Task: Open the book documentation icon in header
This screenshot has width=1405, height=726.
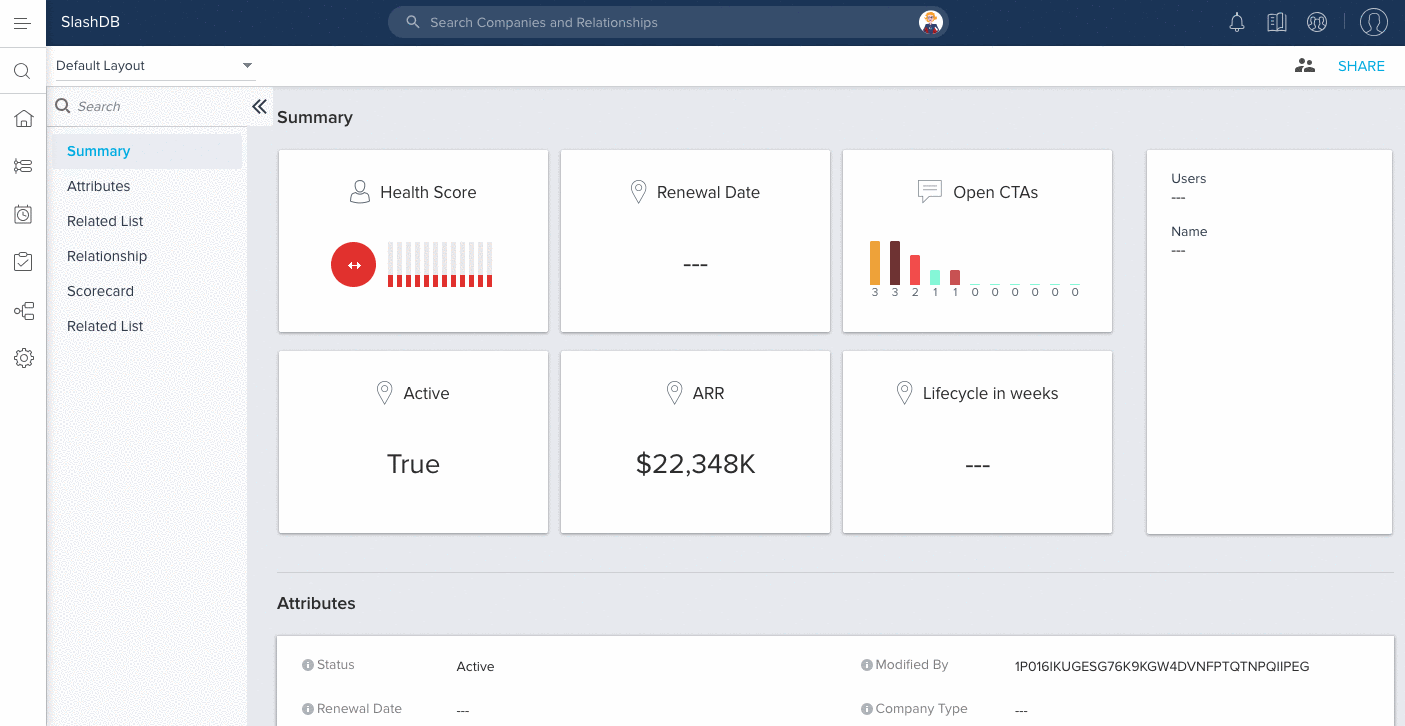Action: (x=1276, y=22)
